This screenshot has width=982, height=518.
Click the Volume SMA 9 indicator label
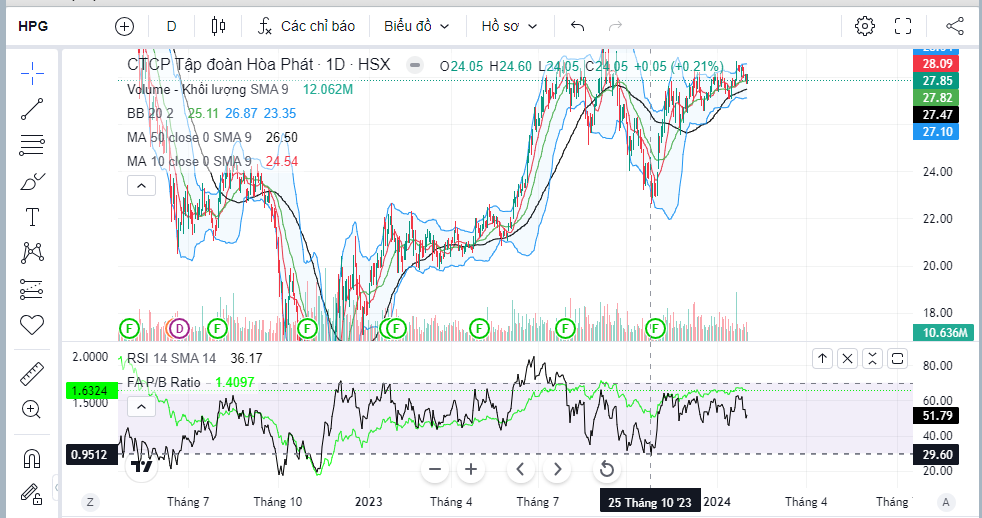click(208, 90)
